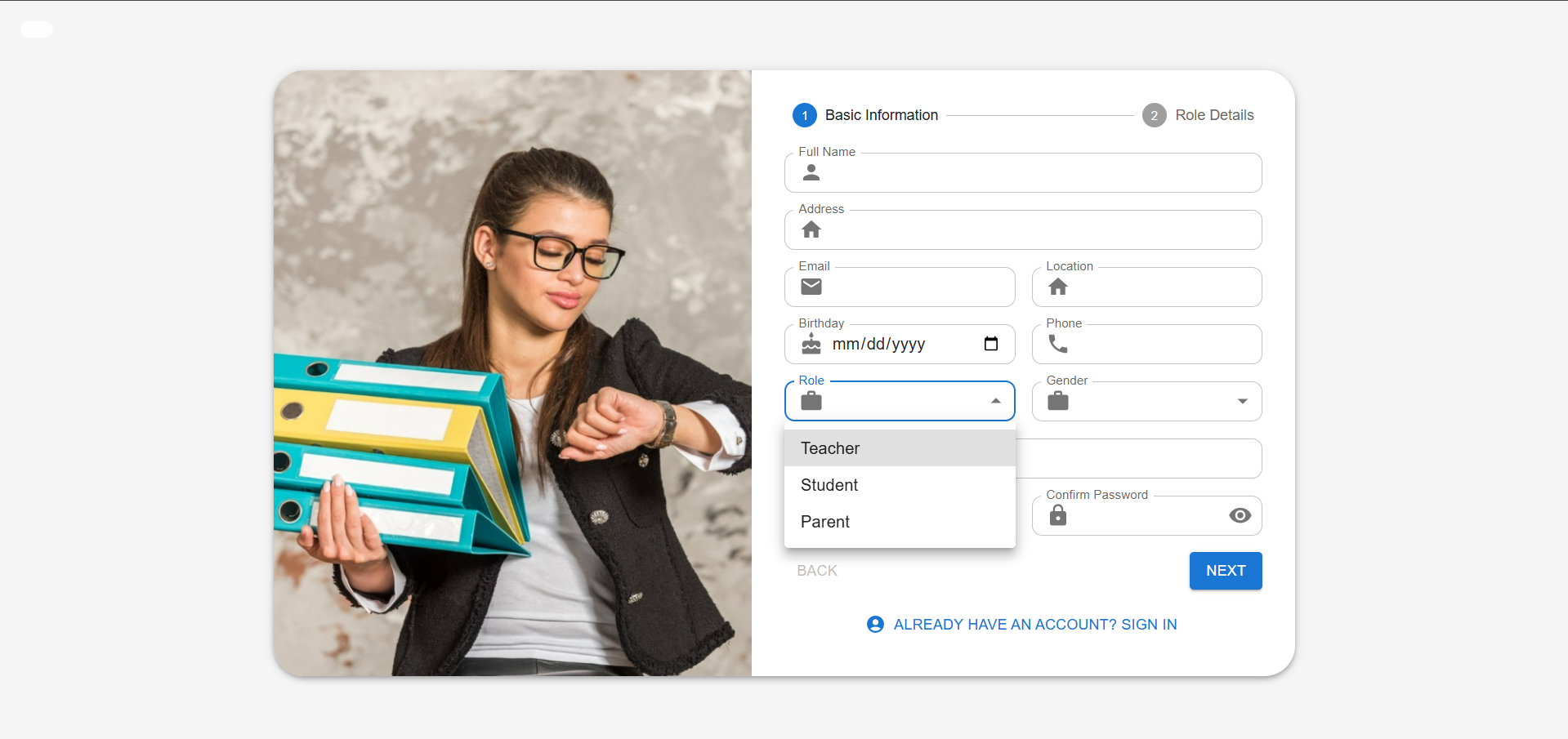The height and width of the screenshot is (739, 1568).
Task: Toggle Confirm Password visibility eye icon
Action: (1240, 515)
